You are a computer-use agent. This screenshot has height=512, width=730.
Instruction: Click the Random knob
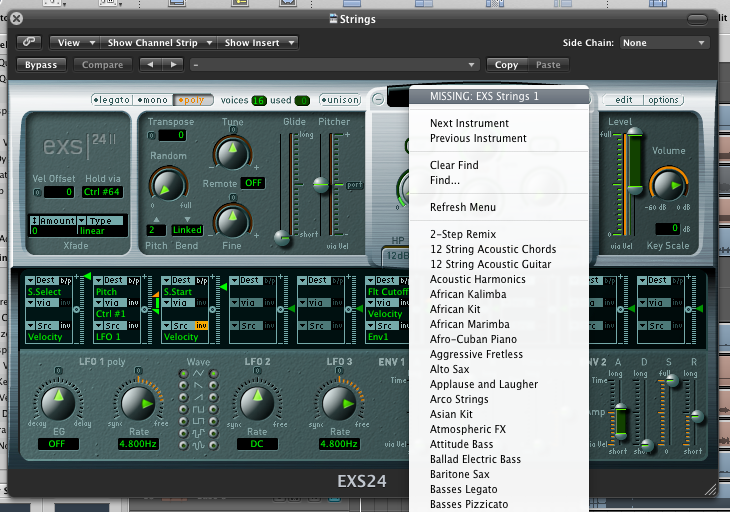[167, 186]
